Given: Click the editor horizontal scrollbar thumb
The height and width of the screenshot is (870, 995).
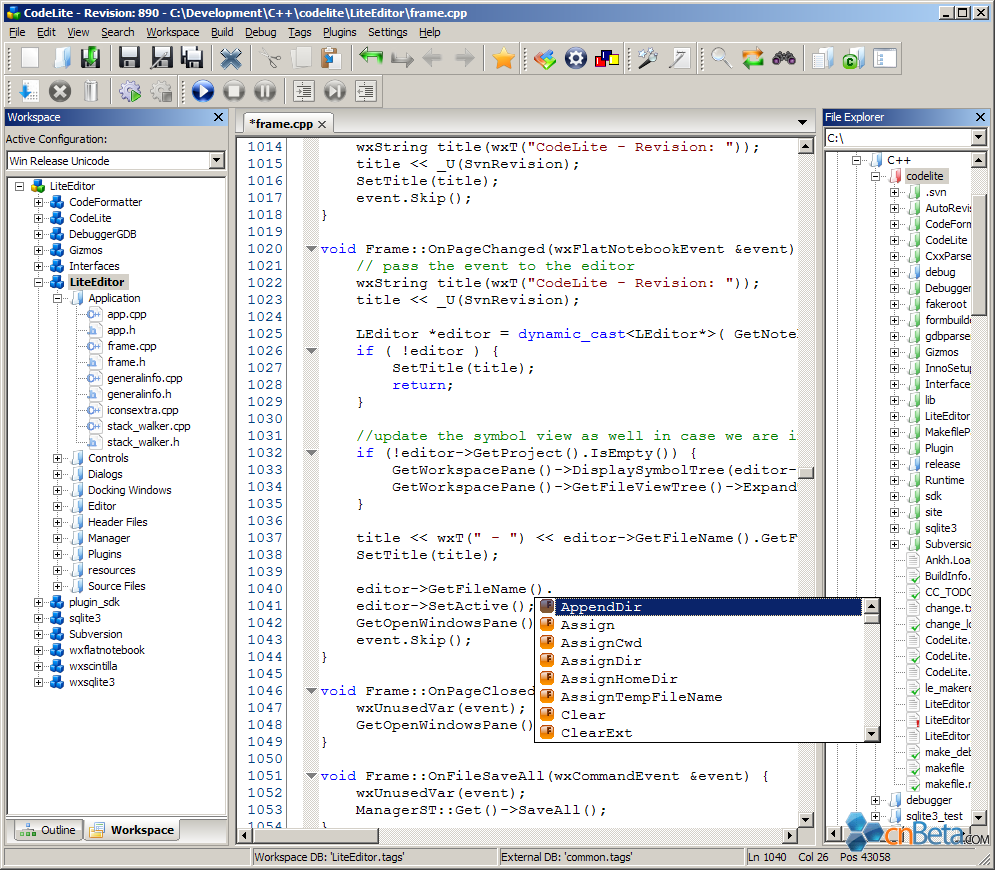Looking at the screenshot, I should point(315,835).
